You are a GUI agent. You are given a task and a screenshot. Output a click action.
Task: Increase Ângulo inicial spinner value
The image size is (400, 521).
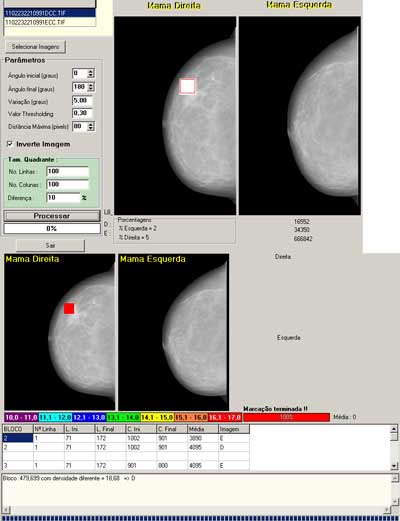coord(91,71)
